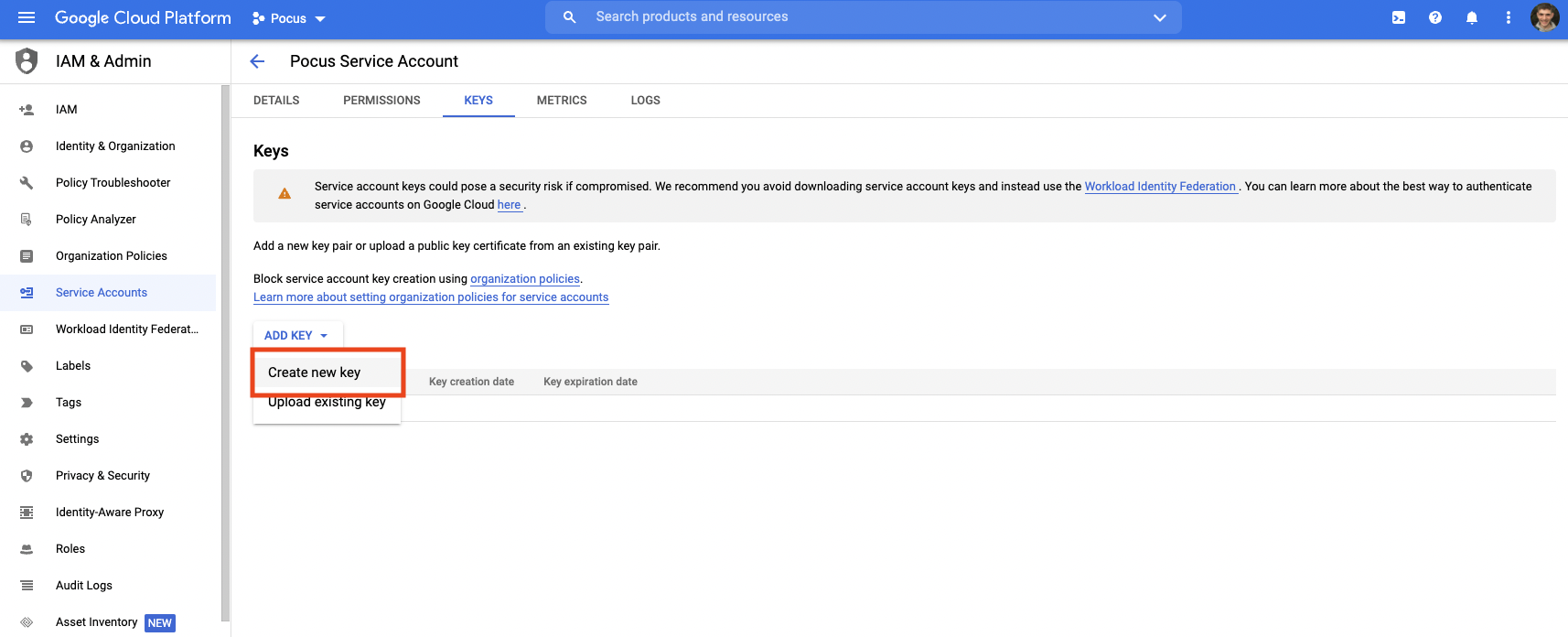Open the organization policies link
Screen dimensions: 1568x637
pos(525,279)
